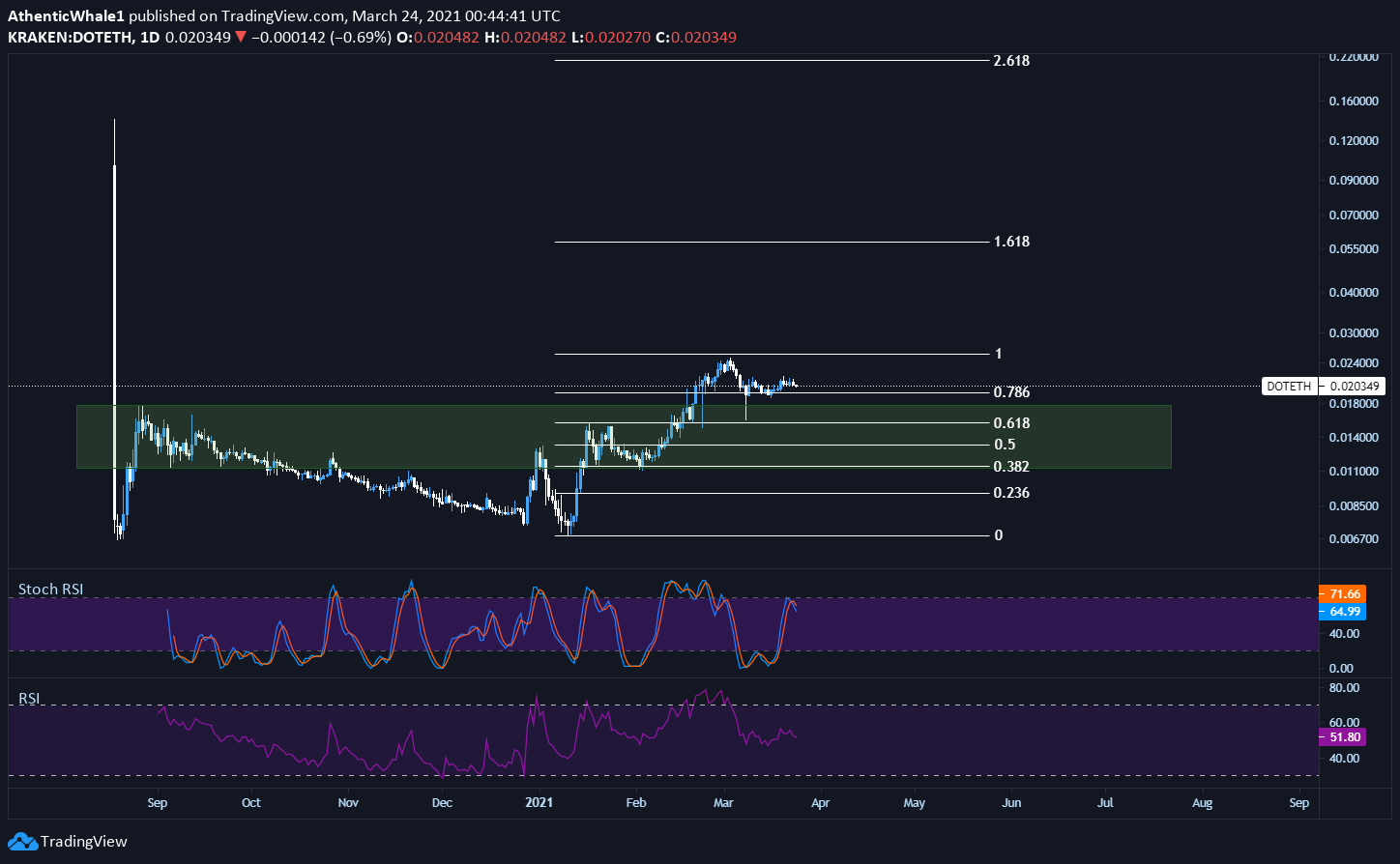Click the 80.00 RSI scale label

[x=1345, y=688]
